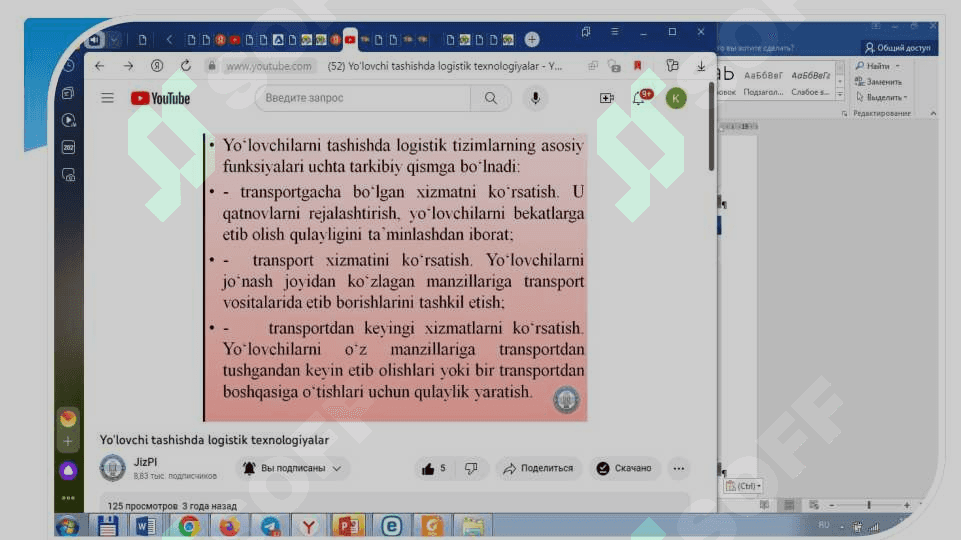
Task: Open sidebar screenshot tool icon
Action: [69, 175]
